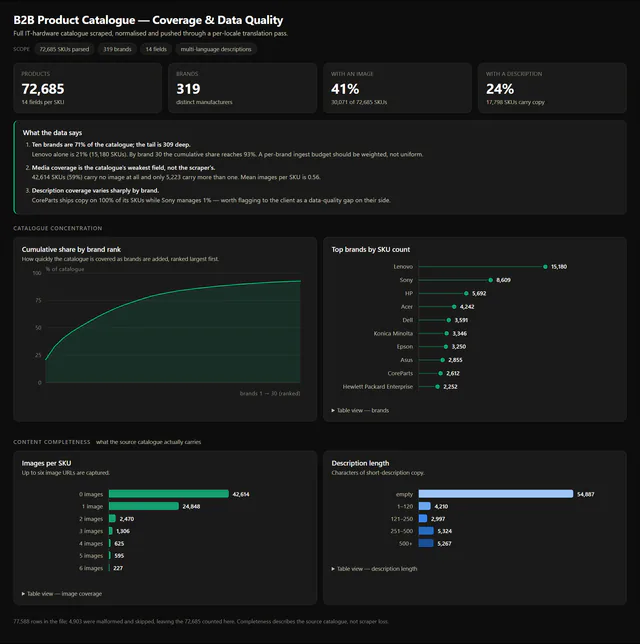This screenshot has width=640, height=644.
Task: Click the Hewlett Packard Enterprise lollipop dot
Action: pyautogui.click(x=437, y=387)
